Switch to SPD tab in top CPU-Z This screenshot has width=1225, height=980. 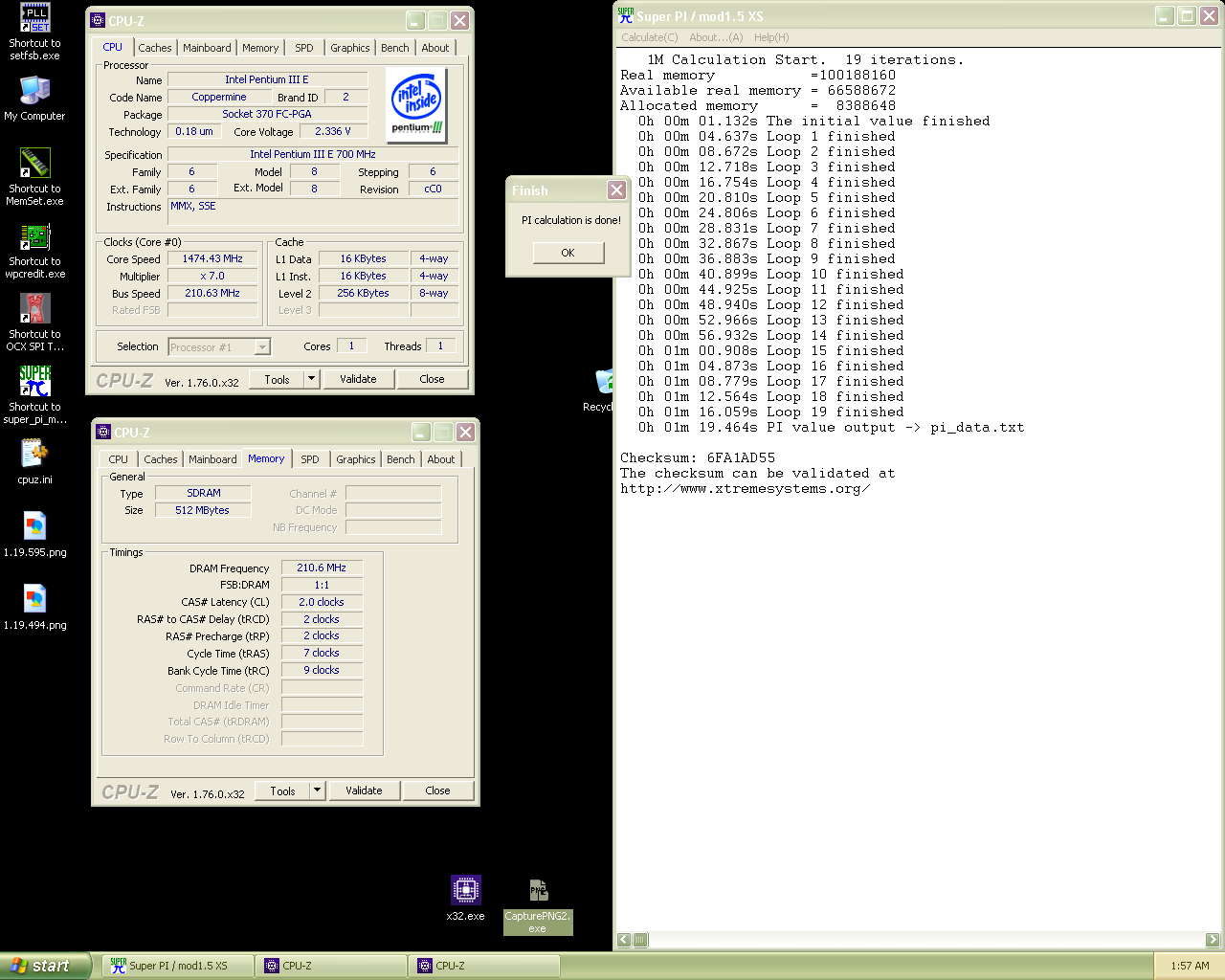coord(304,48)
